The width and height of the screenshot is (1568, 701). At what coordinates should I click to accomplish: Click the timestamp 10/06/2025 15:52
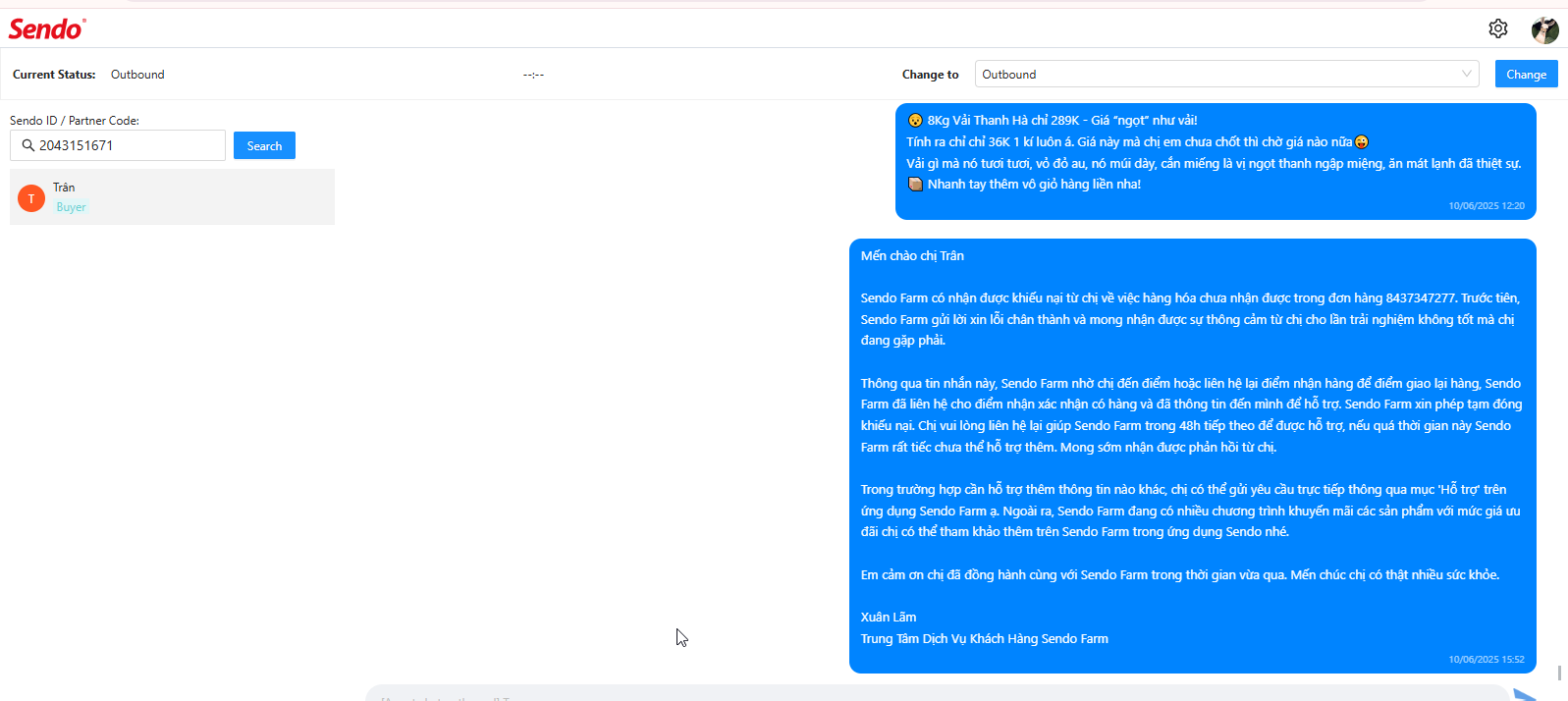(x=1487, y=660)
